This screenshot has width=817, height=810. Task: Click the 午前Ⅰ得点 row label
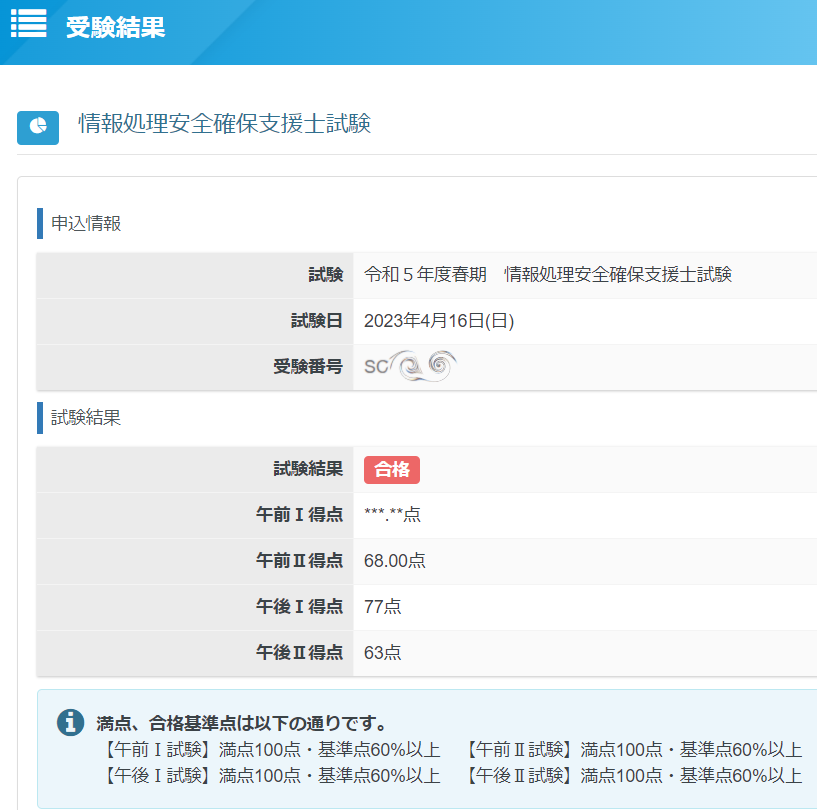(x=299, y=515)
